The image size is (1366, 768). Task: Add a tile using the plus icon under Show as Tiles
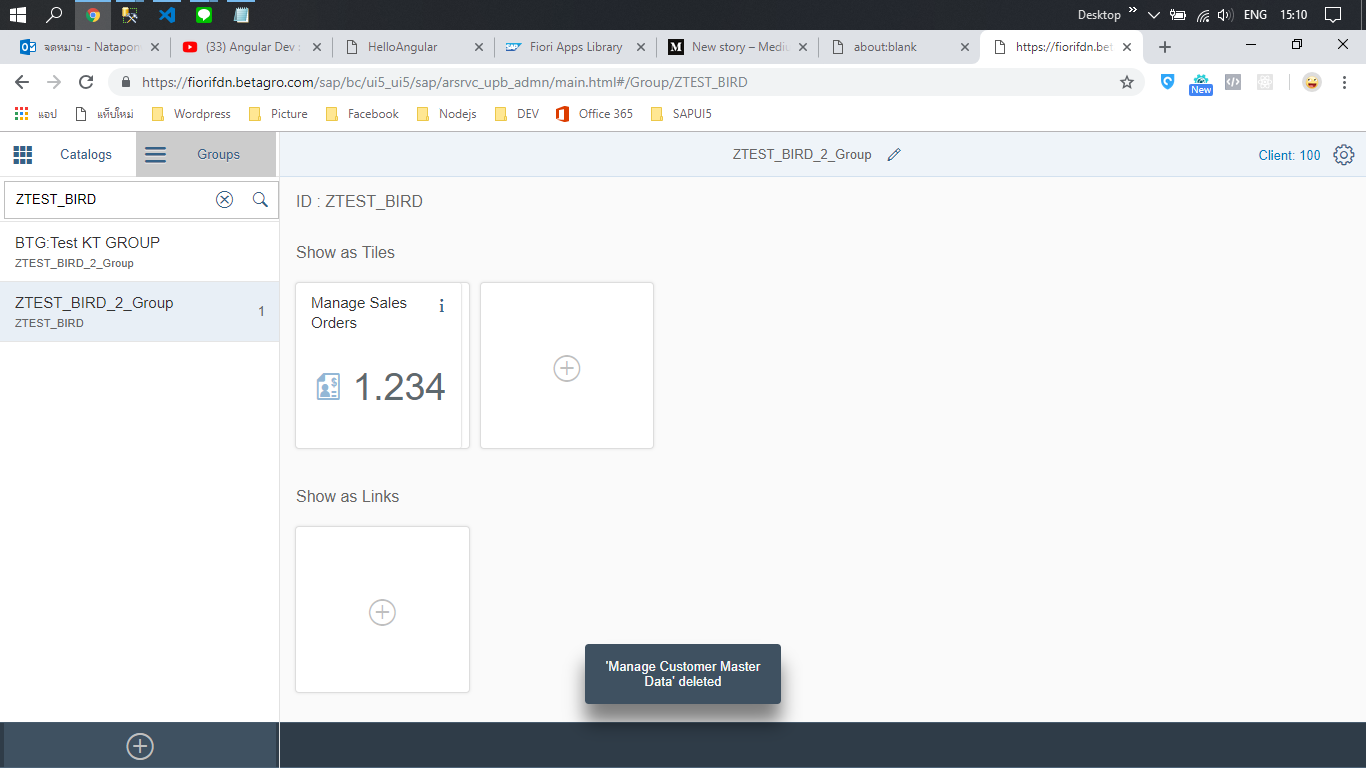point(566,368)
